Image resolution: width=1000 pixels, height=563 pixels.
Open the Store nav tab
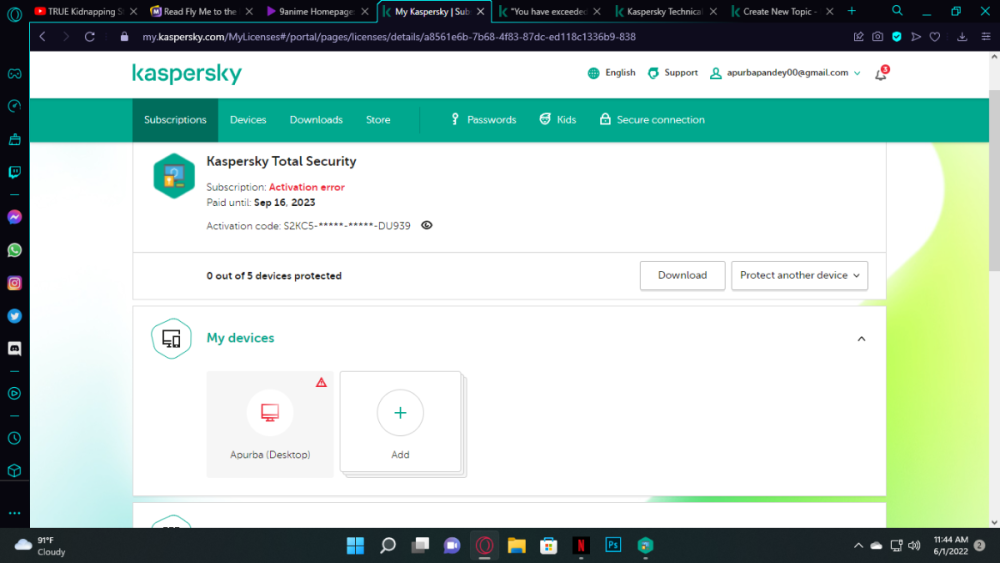pyautogui.click(x=378, y=120)
